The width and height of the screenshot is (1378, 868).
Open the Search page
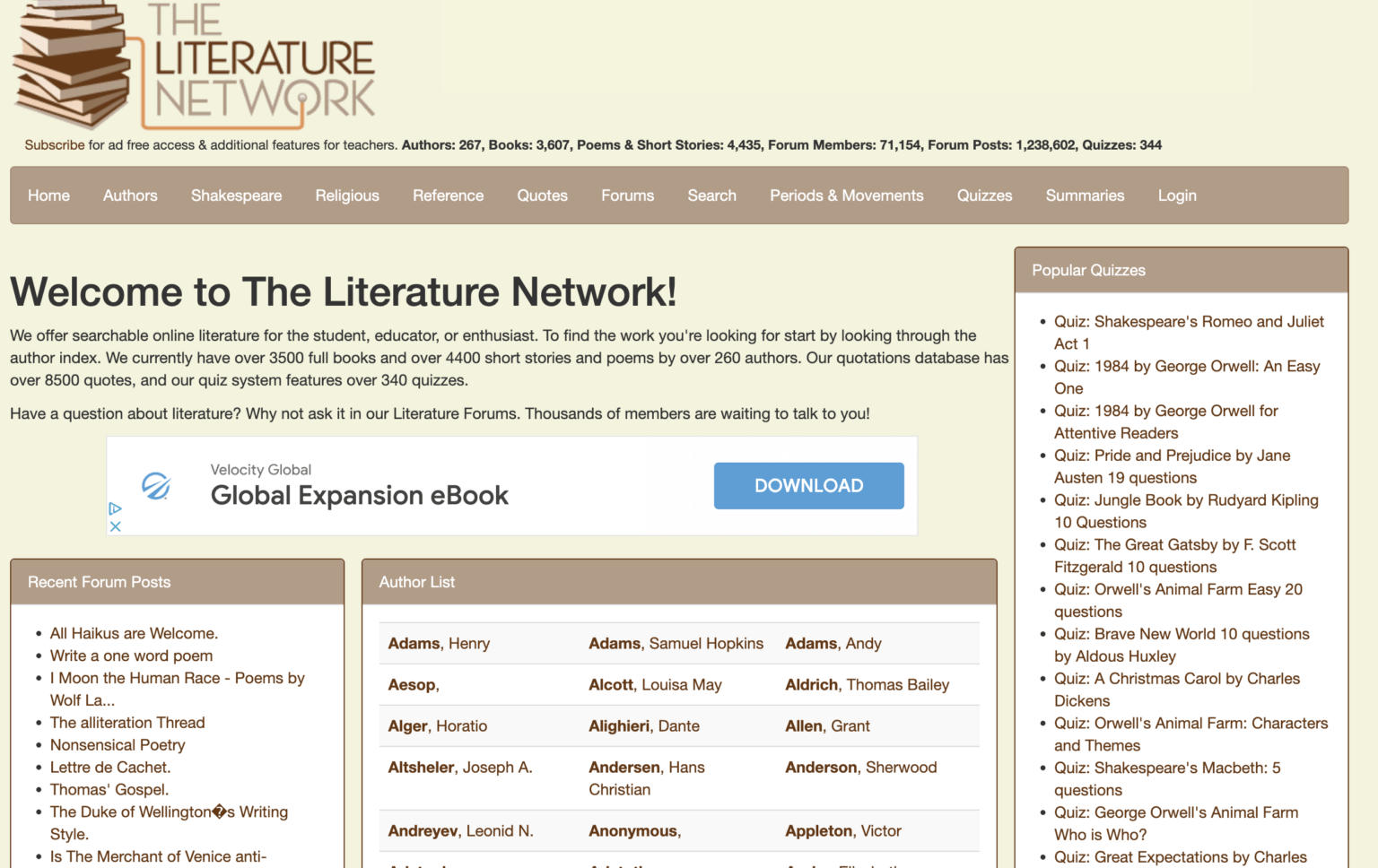pyautogui.click(x=711, y=195)
